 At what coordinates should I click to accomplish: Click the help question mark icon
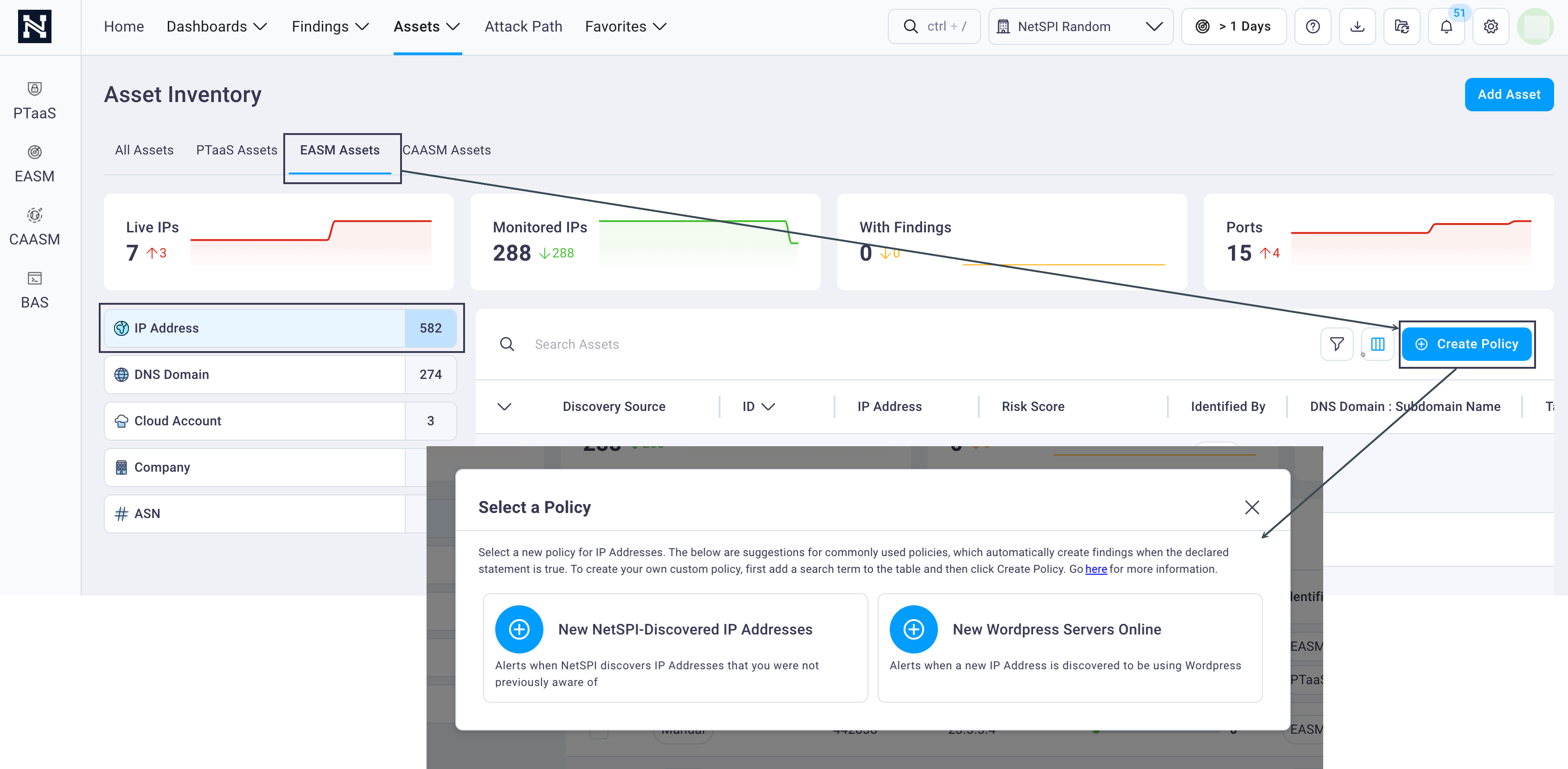click(1313, 26)
